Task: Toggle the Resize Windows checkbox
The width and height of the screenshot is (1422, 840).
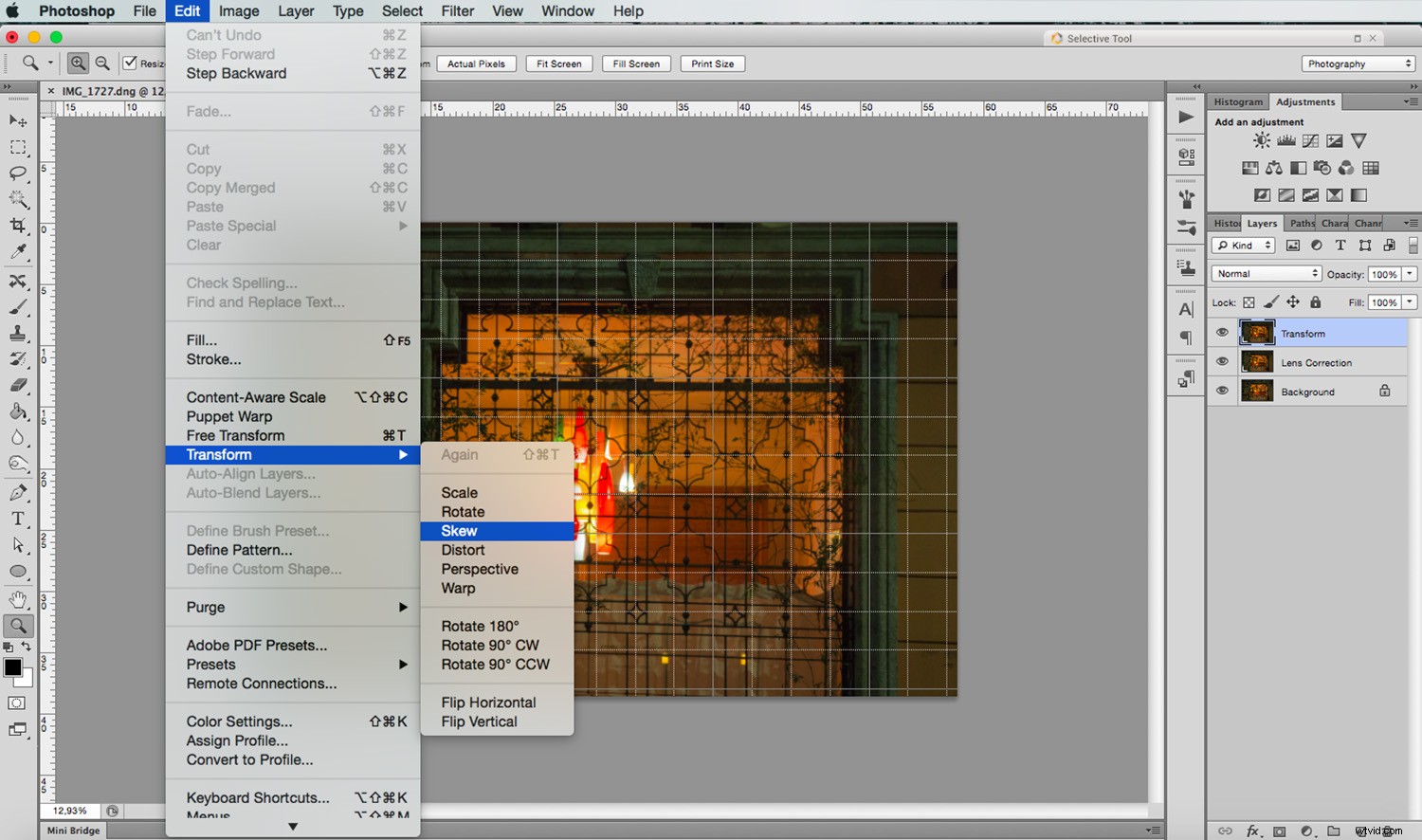Action: click(x=130, y=63)
